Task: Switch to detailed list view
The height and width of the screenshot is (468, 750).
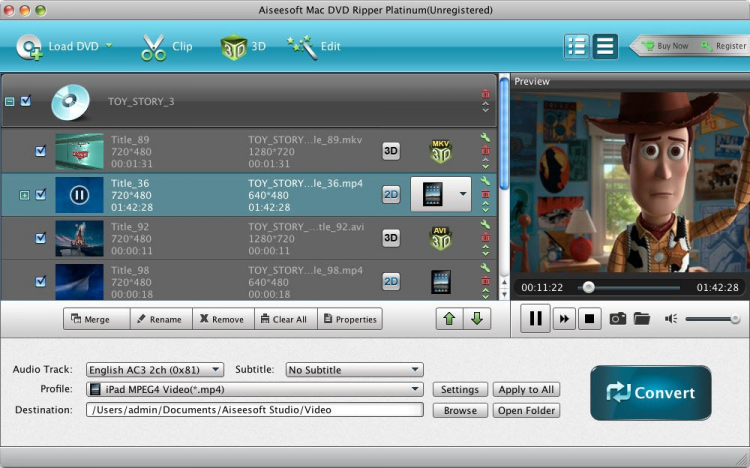Action: coord(576,46)
